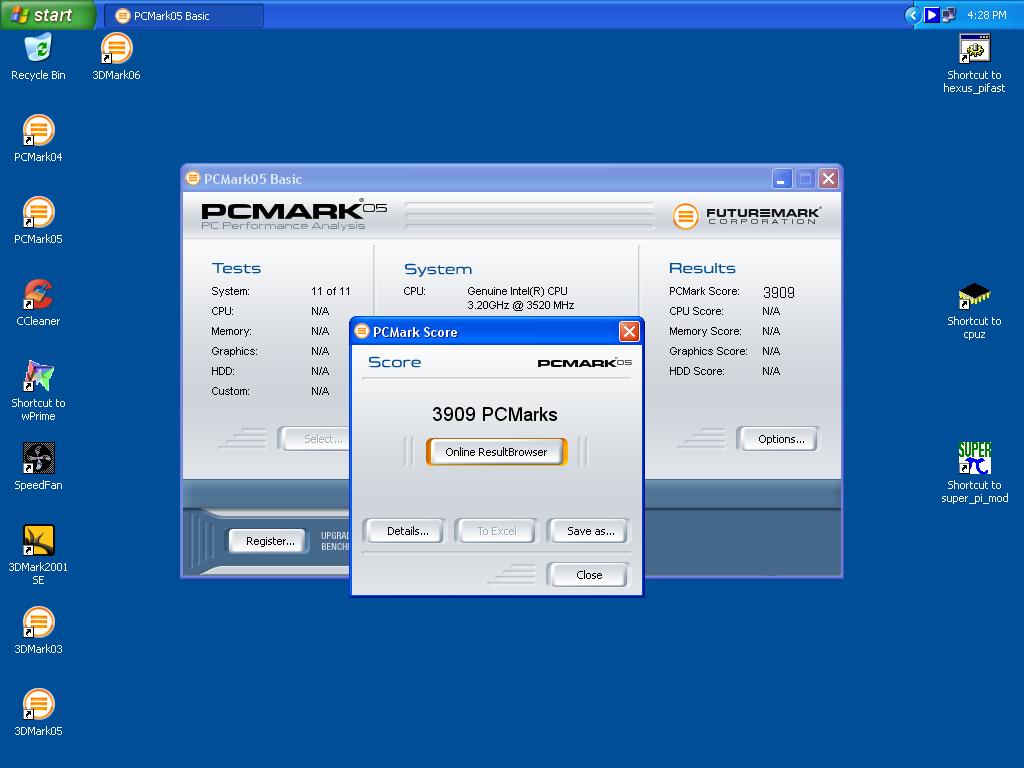Image resolution: width=1024 pixels, height=768 pixels.
Task: Click Close button in PCMark Score dialog
Action: point(589,575)
